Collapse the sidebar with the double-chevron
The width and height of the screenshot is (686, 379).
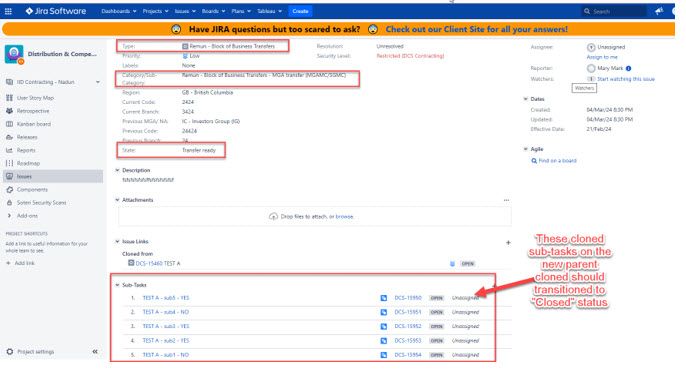pos(95,351)
